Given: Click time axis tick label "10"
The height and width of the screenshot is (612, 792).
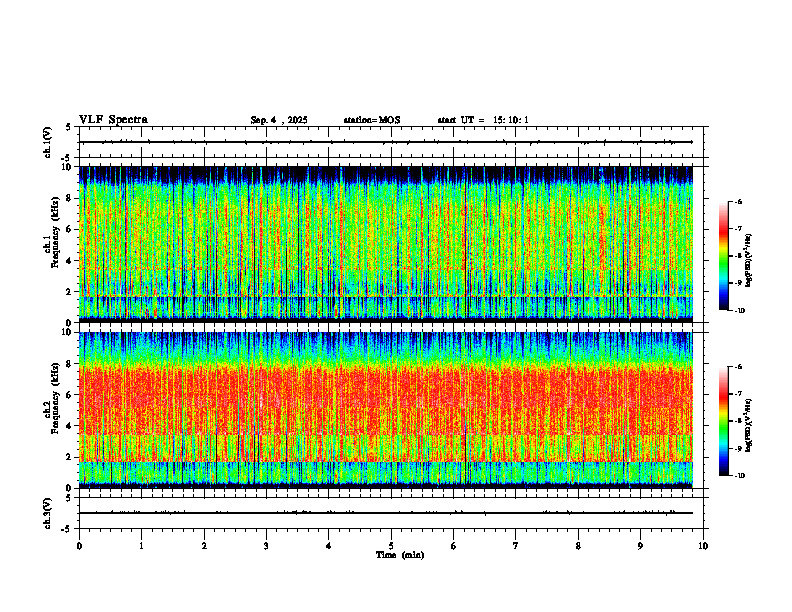Looking at the screenshot, I should (703, 546).
